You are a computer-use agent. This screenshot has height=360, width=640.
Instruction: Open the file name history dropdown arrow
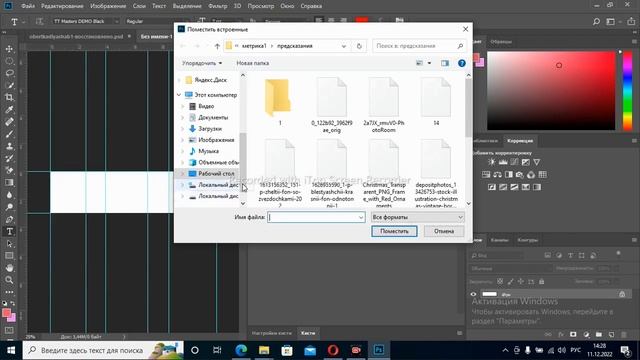(x=361, y=217)
